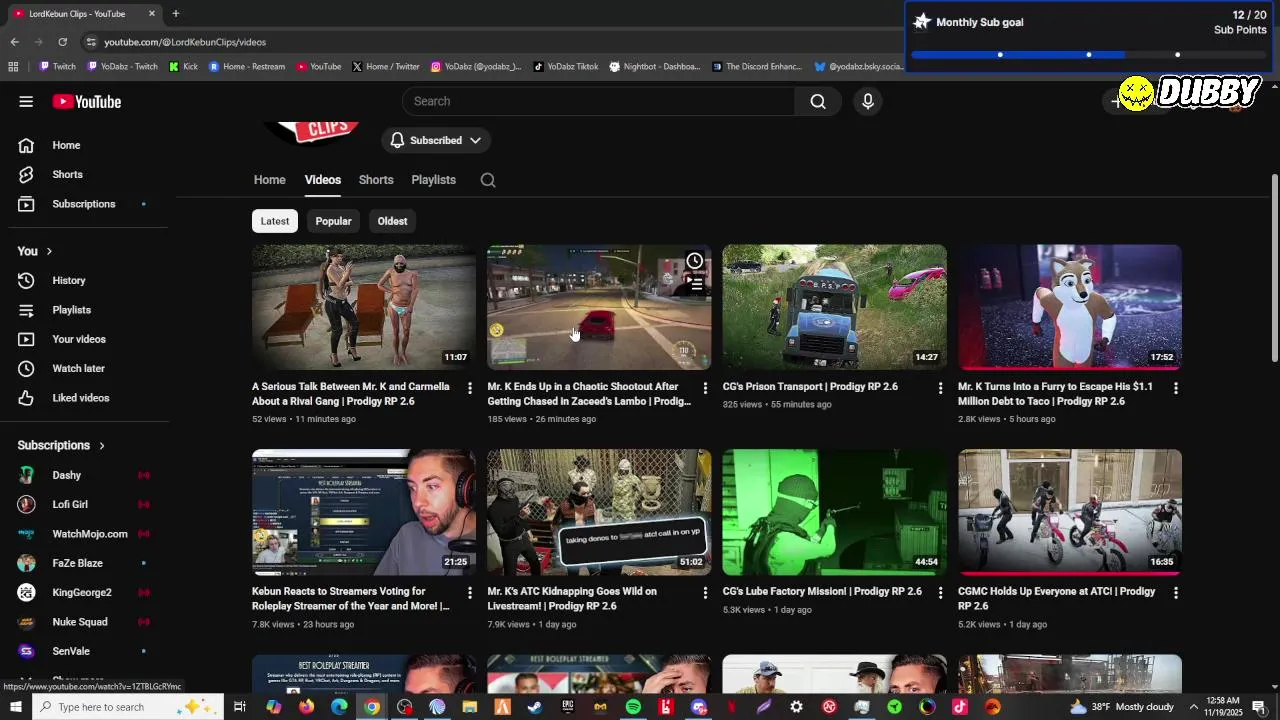Open options for ATC Kidnapping video
This screenshot has height=720, width=1280.
click(x=705, y=593)
